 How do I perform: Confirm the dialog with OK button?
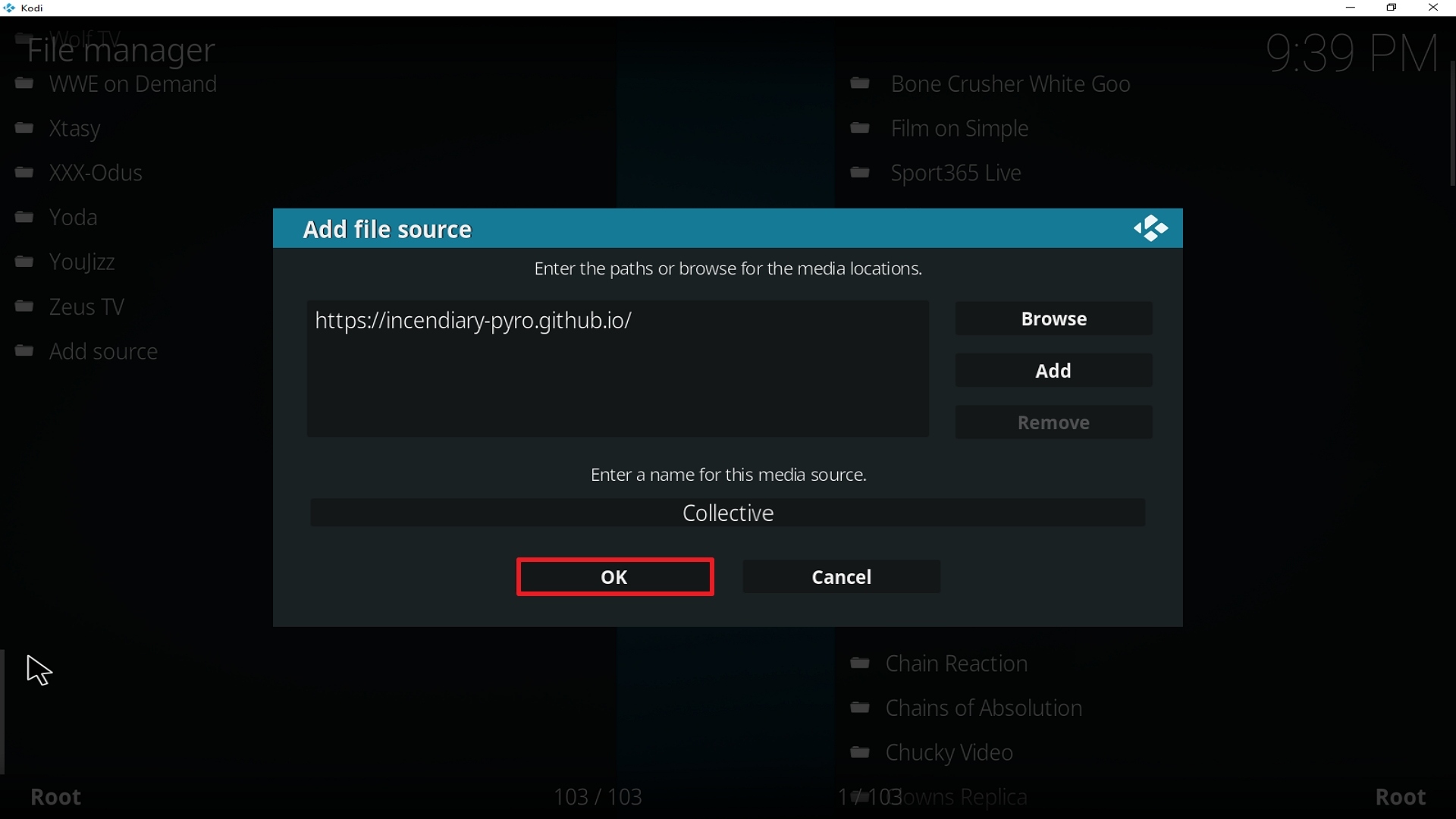click(x=615, y=577)
